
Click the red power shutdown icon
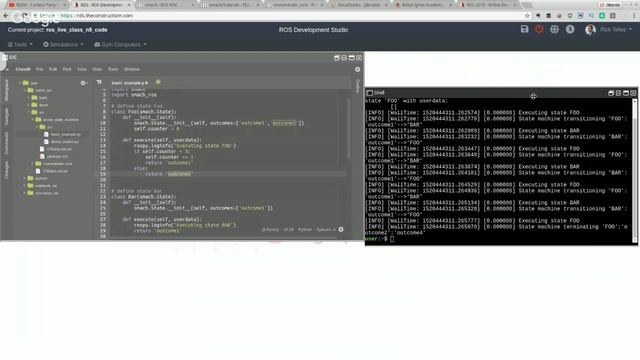(539, 29)
